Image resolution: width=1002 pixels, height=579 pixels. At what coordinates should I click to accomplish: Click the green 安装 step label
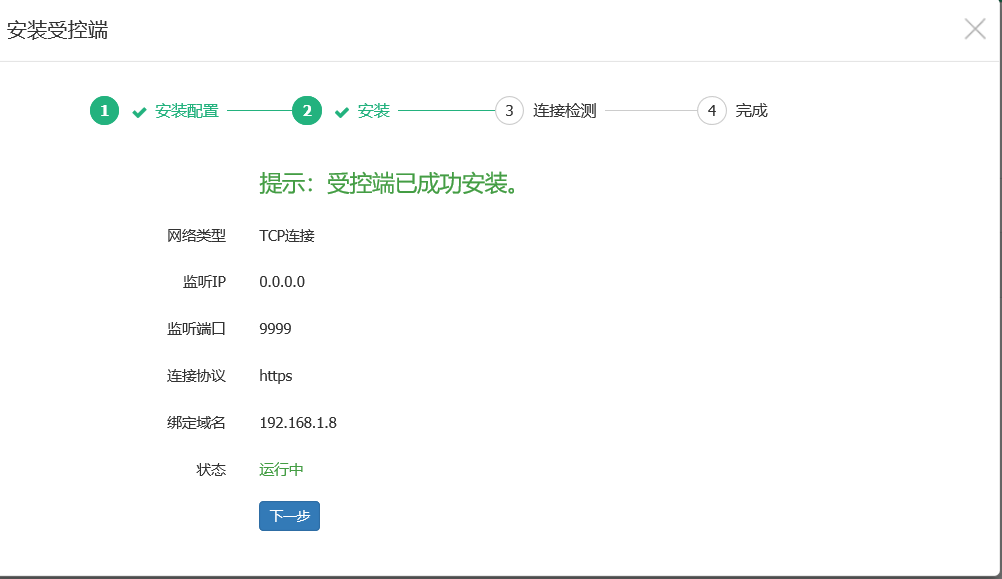374,111
